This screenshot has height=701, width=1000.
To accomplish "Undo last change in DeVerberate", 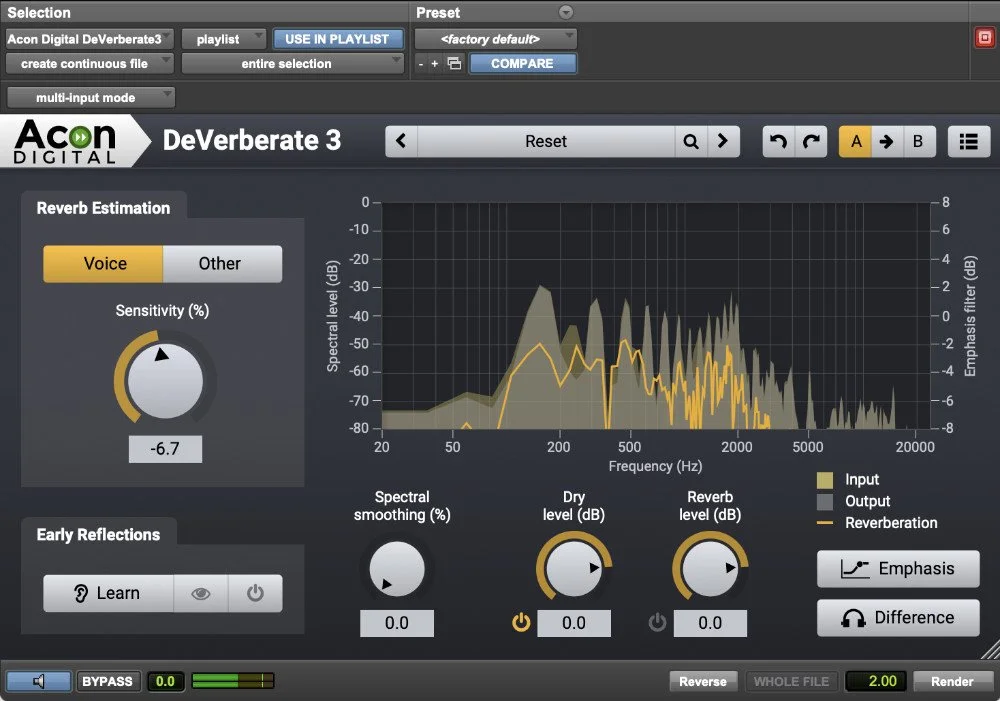I will point(778,141).
